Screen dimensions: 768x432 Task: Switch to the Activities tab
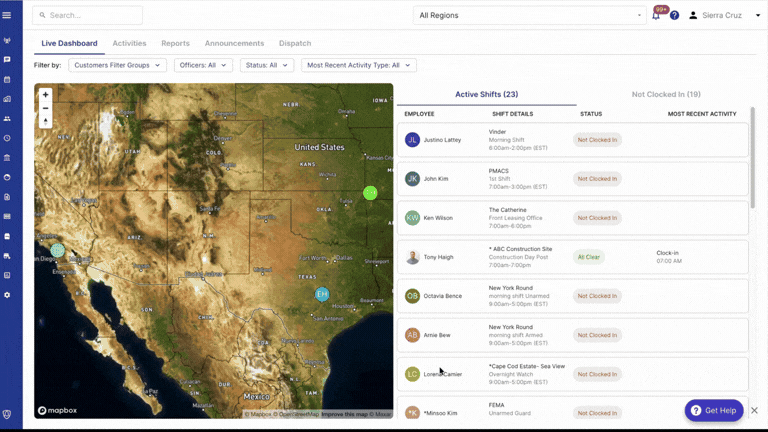(x=129, y=43)
